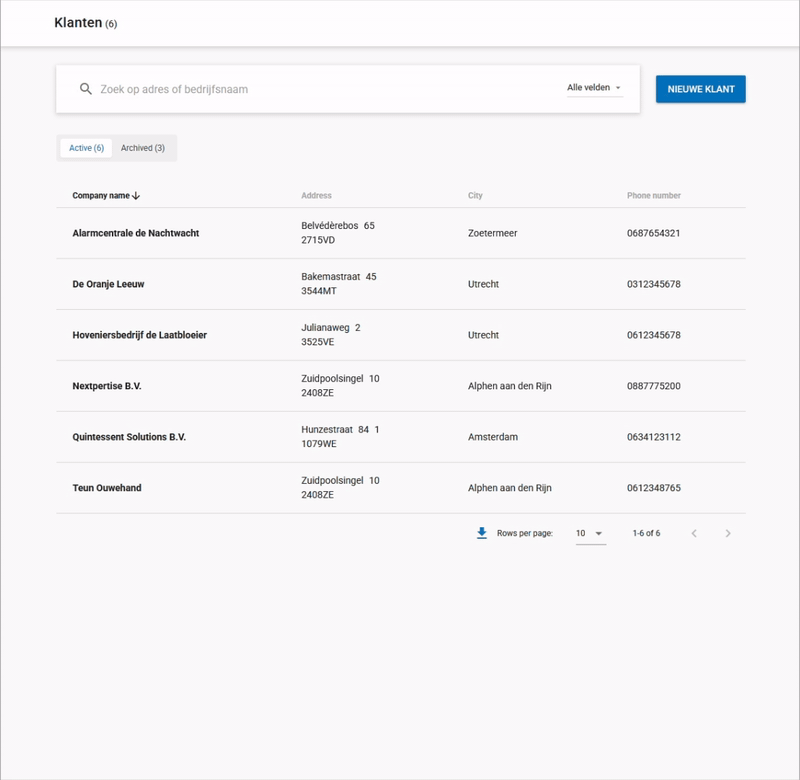Sort by the Phone number column header

tap(654, 195)
